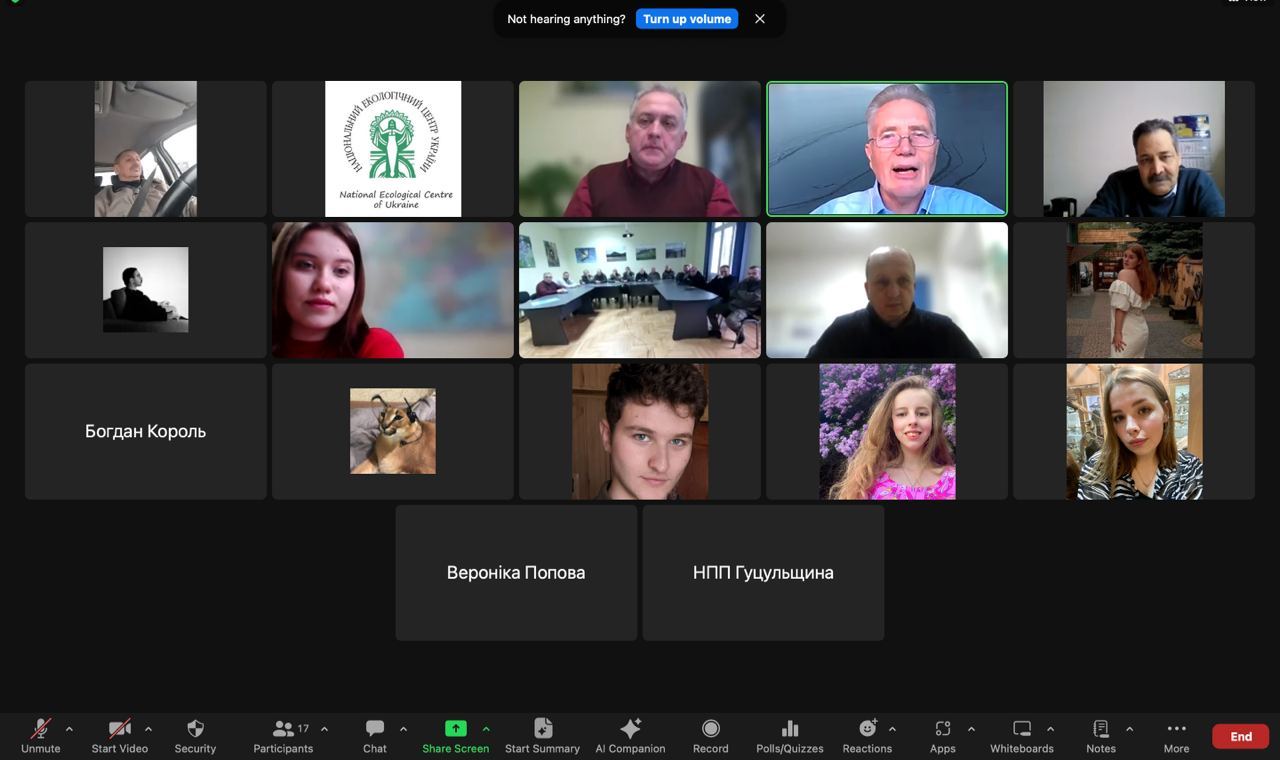Unmute the microphone

(41, 730)
